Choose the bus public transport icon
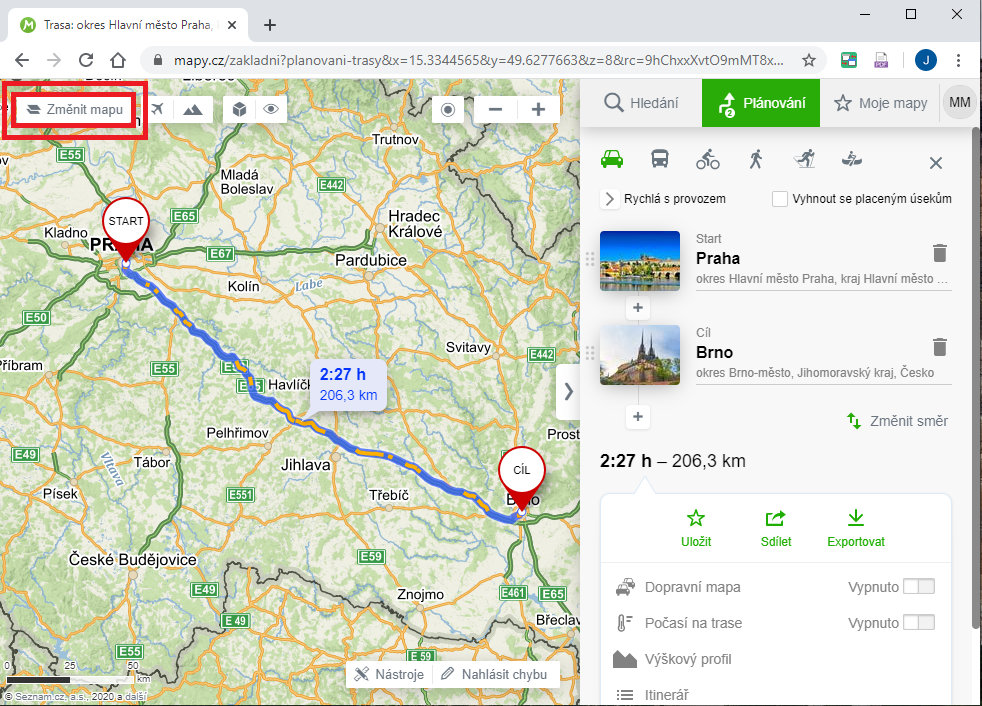This screenshot has width=982, height=706. 660,159
